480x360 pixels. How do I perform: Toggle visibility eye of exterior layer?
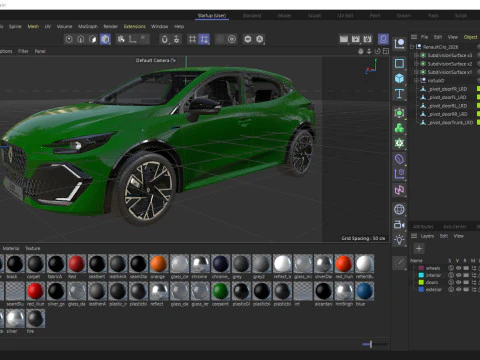[459, 289]
